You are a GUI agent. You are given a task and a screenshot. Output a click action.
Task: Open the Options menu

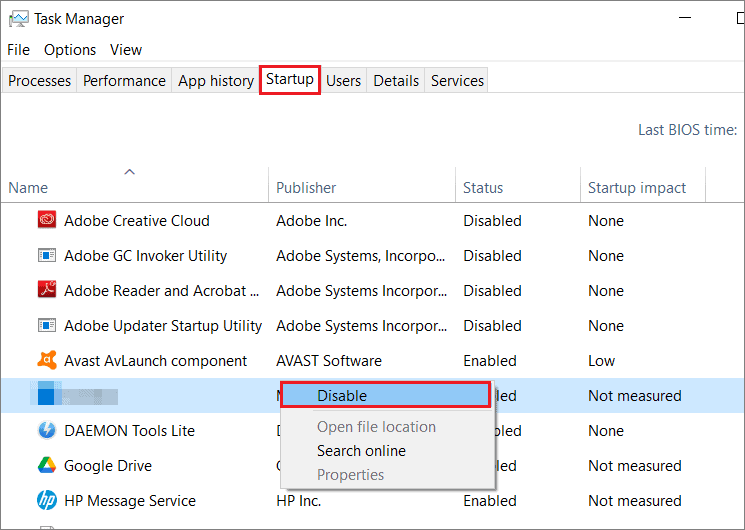click(70, 50)
